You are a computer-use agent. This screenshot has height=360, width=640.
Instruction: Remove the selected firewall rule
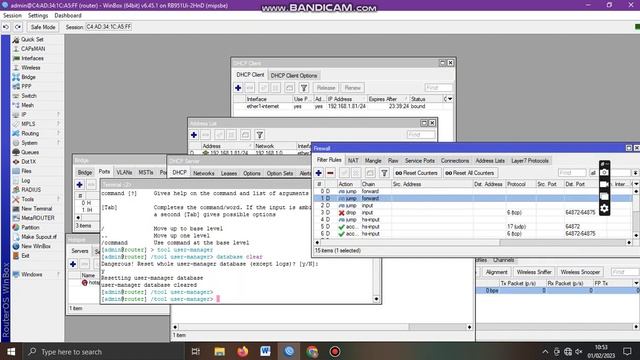(x=330, y=173)
